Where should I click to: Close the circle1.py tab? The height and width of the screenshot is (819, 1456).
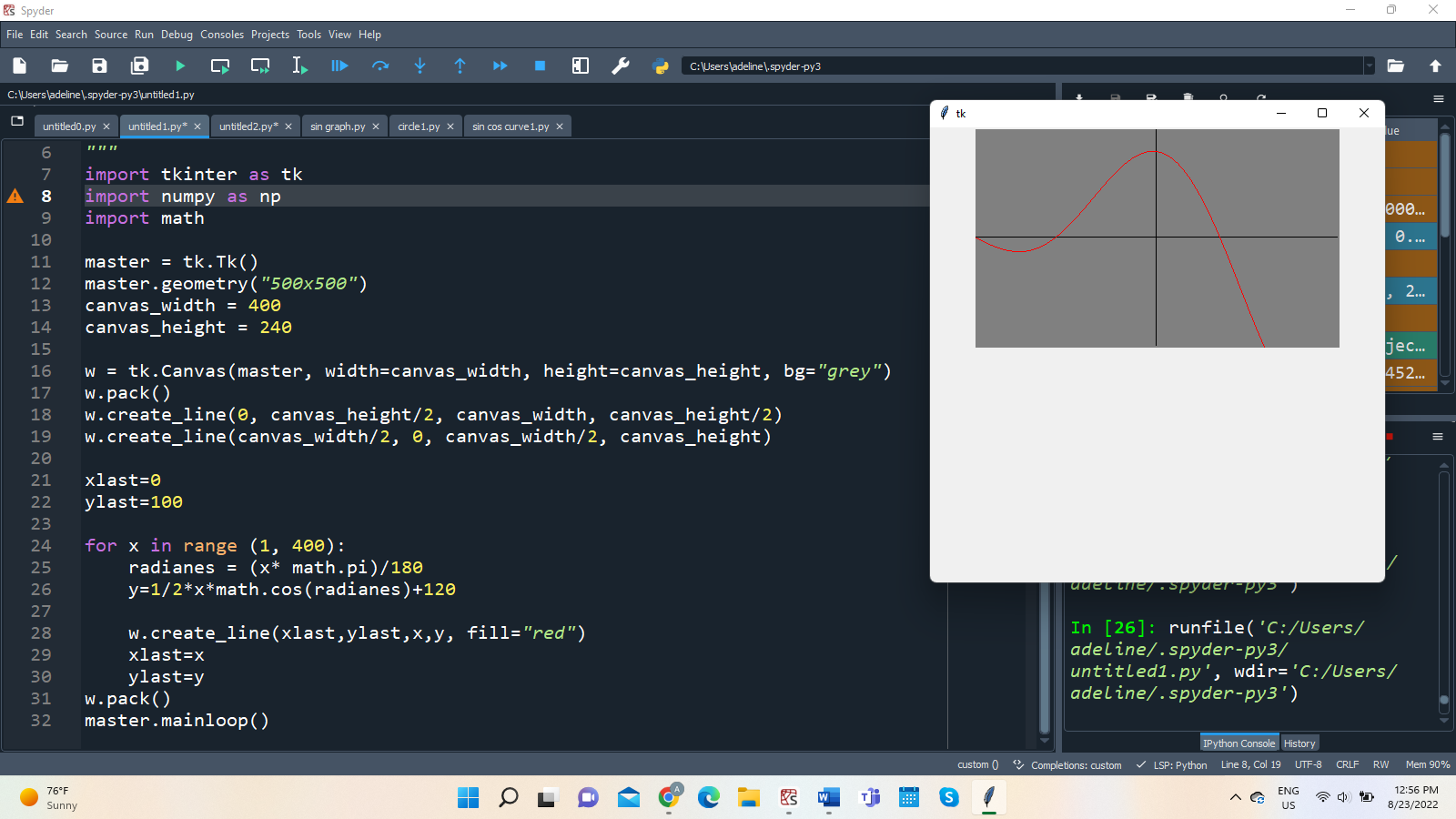(x=450, y=126)
